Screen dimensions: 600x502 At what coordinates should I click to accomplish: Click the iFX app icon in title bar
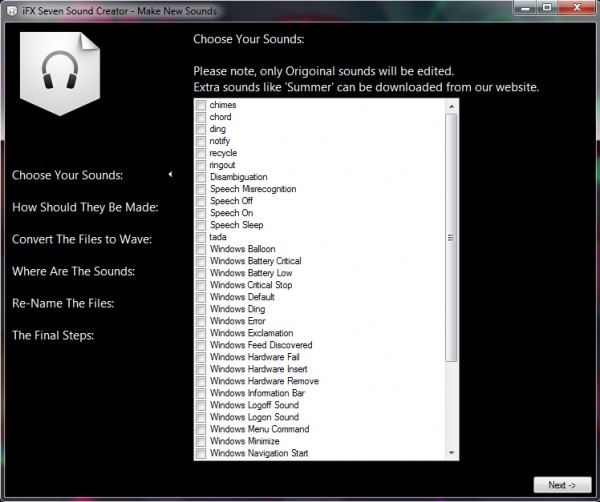point(12,11)
